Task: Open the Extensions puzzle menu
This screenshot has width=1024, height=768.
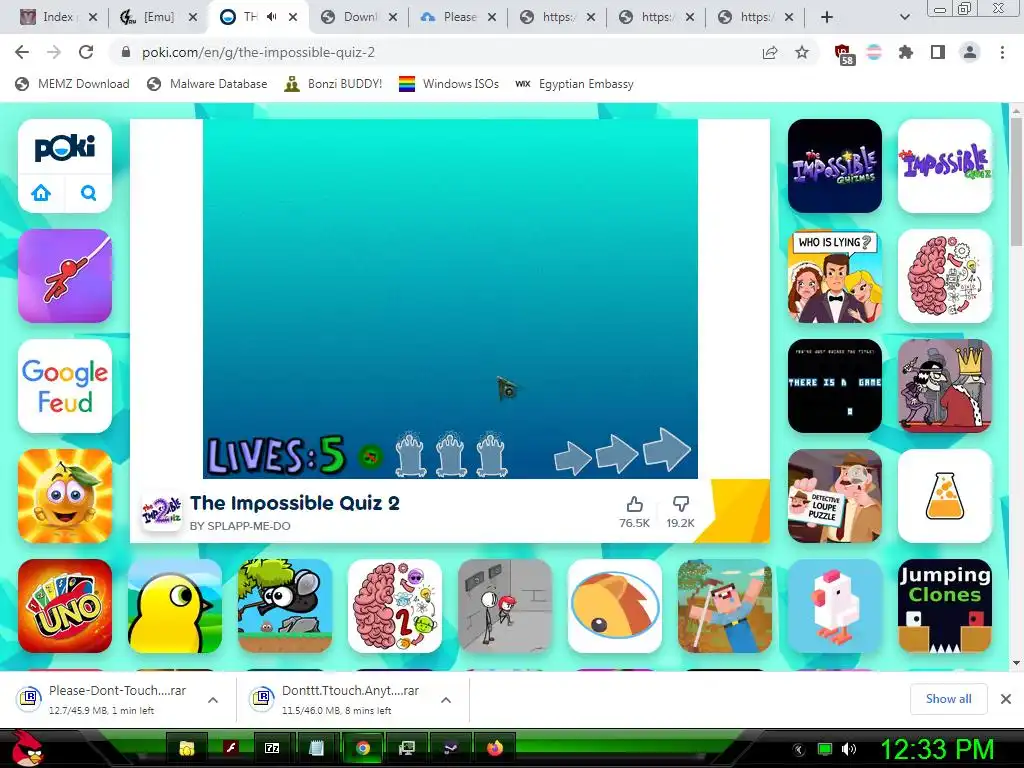Action: (906, 52)
